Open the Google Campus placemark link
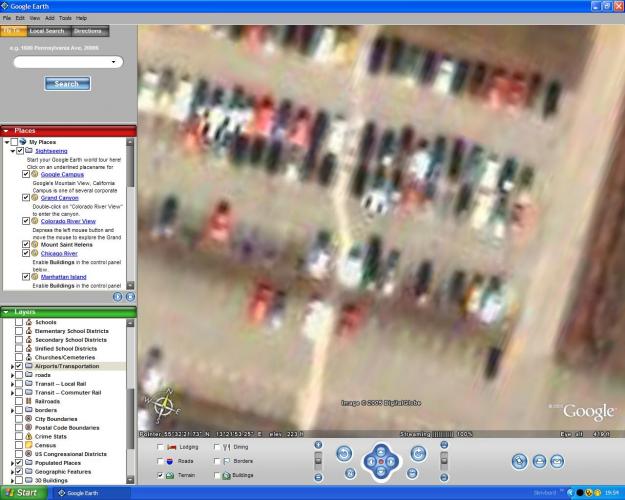The width and height of the screenshot is (625, 500). click(62, 175)
